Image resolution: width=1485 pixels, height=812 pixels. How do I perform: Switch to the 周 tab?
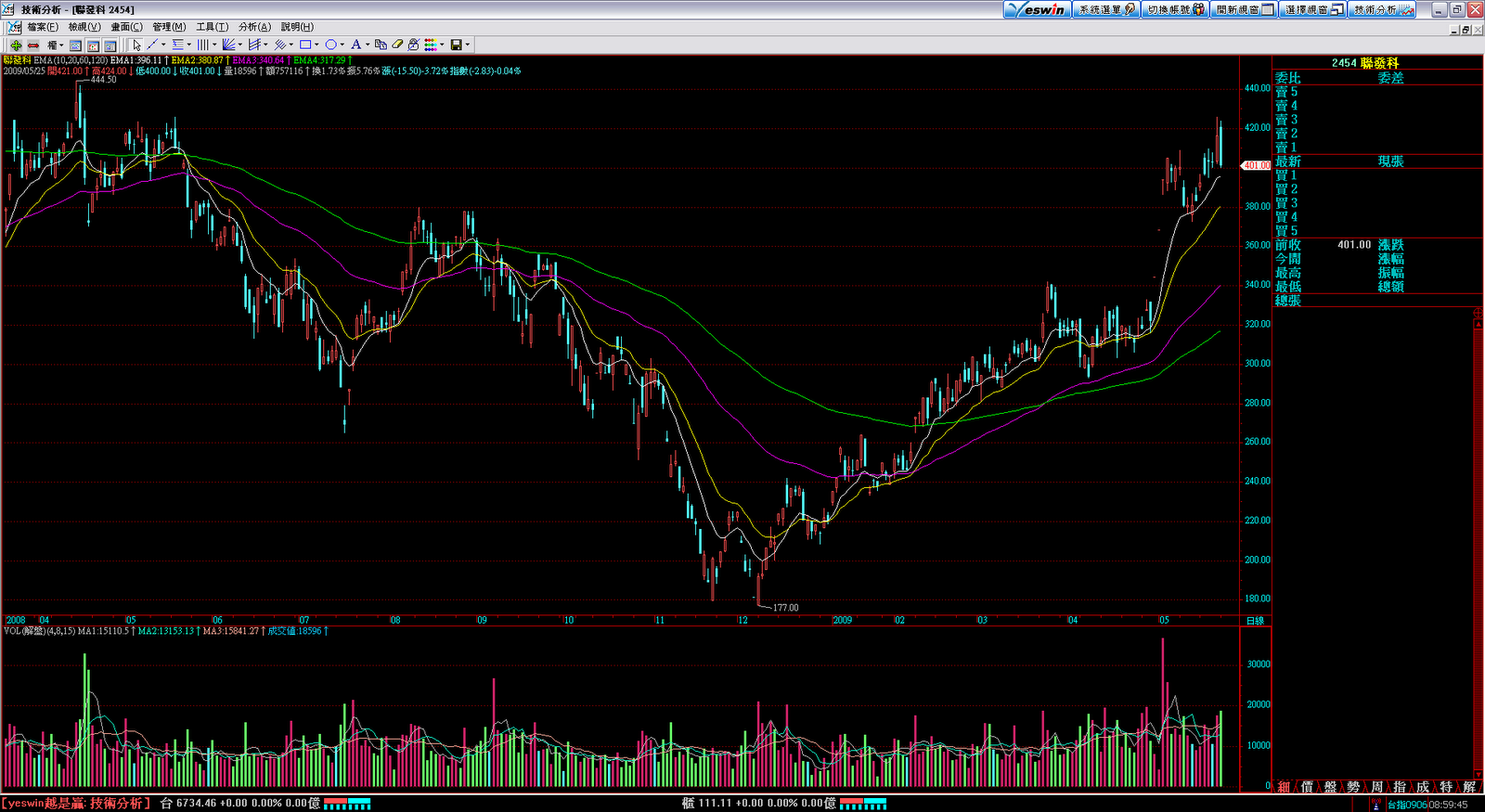coord(1377,787)
